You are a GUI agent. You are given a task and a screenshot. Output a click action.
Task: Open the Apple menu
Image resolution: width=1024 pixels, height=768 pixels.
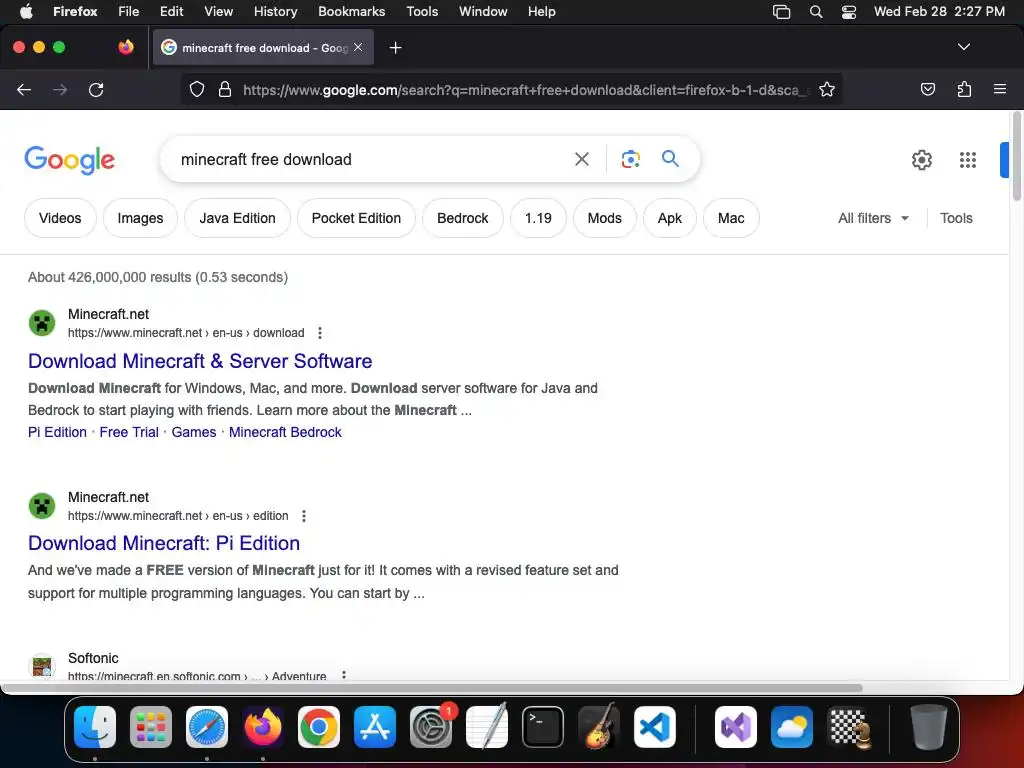click(x=26, y=11)
